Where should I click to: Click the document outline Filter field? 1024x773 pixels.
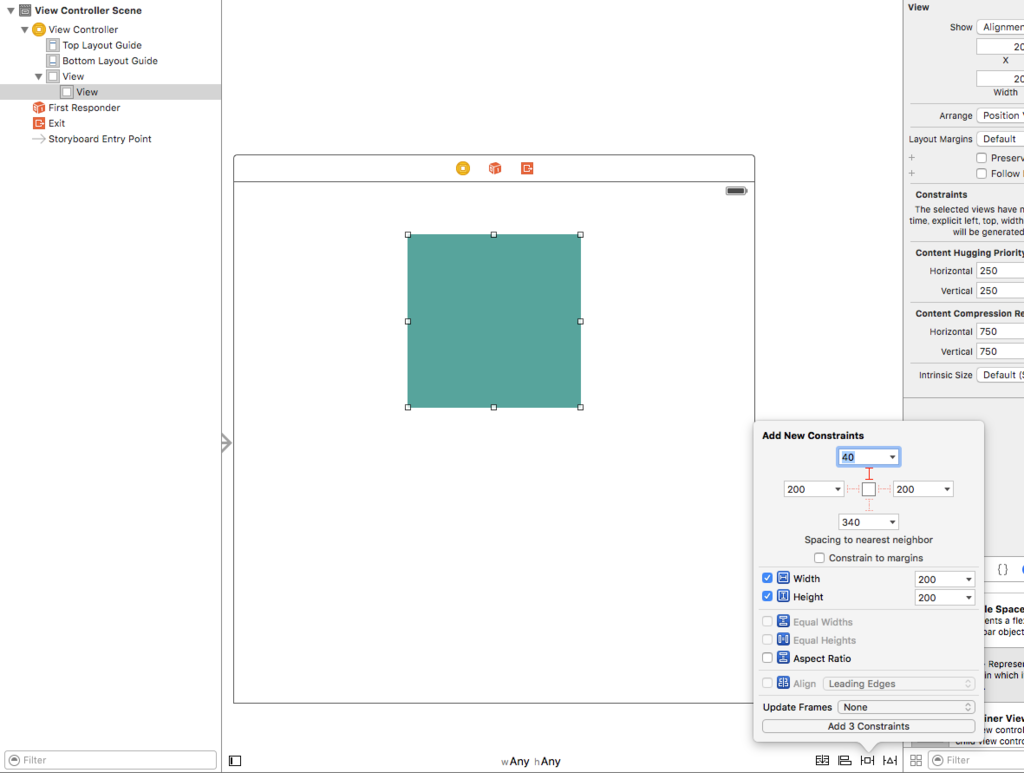coord(110,760)
